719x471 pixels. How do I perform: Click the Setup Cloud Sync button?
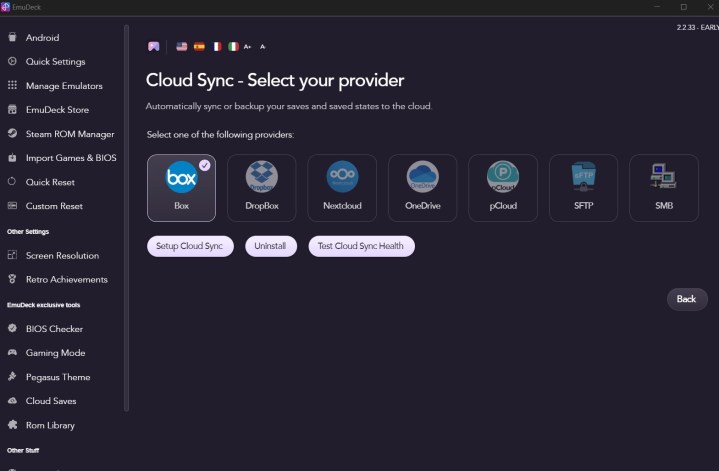(190, 246)
